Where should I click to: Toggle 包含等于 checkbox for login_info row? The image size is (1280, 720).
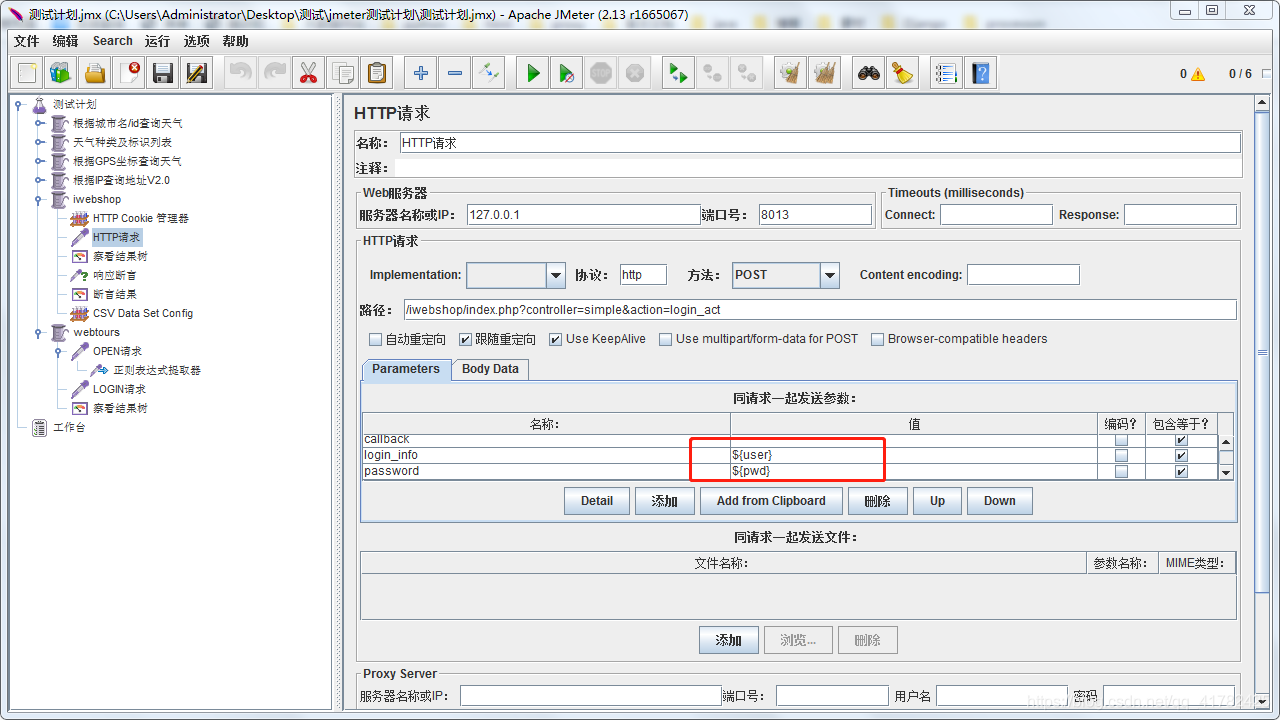pos(1181,455)
